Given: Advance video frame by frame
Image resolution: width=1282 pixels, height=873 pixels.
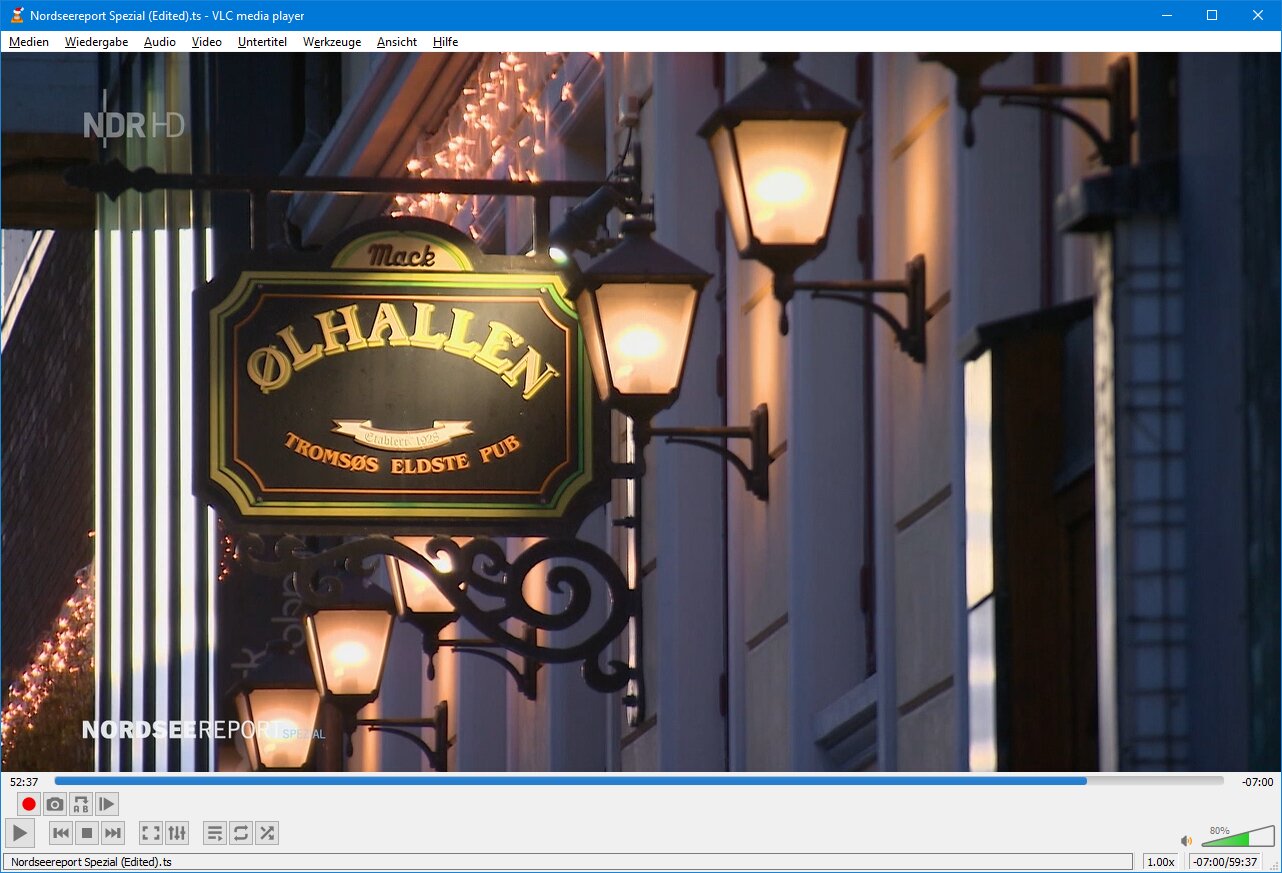Looking at the screenshot, I should click(x=107, y=804).
